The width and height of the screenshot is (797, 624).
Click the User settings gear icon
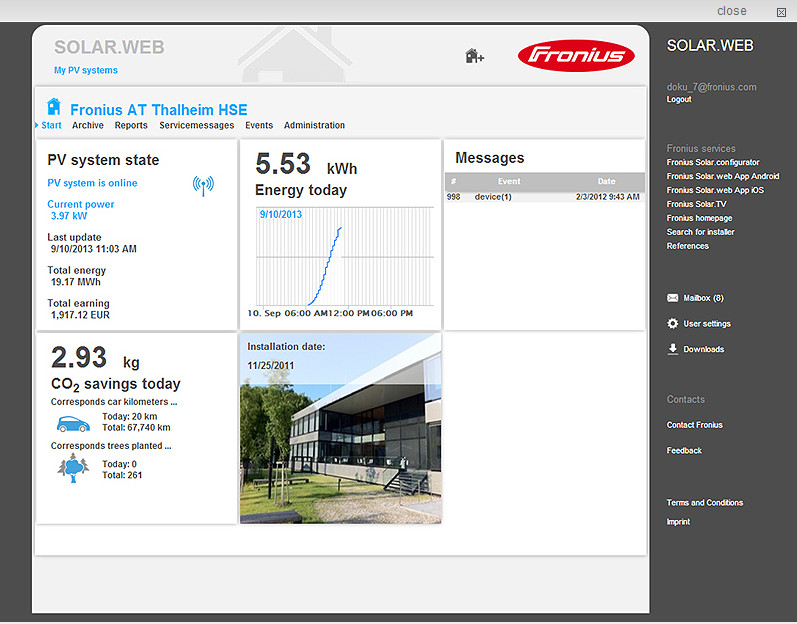(x=672, y=323)
